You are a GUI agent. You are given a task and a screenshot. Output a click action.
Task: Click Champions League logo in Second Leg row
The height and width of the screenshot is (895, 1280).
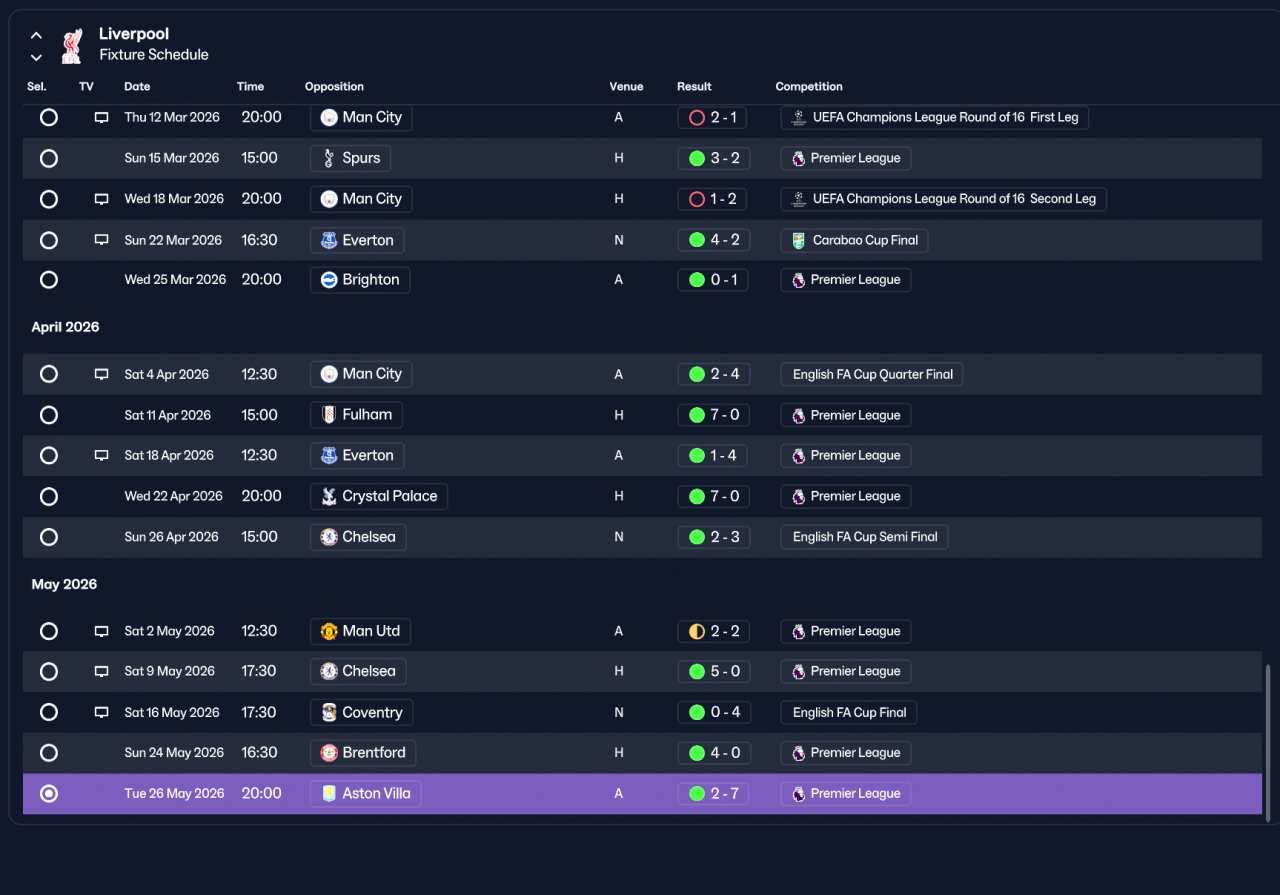(798, 199)
